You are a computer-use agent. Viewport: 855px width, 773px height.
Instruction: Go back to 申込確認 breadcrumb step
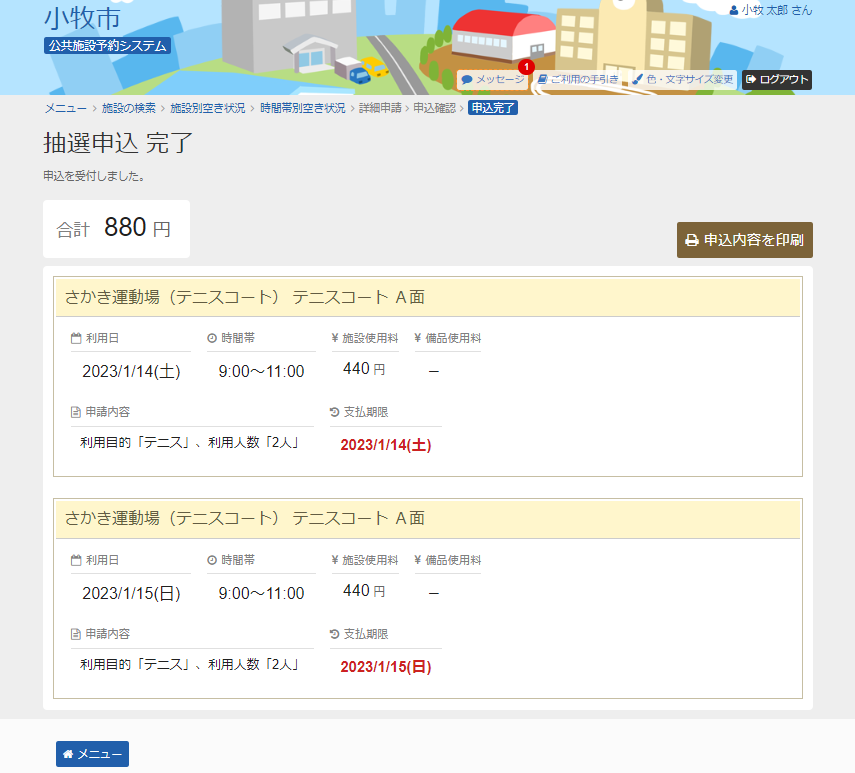(x=434, y=108)
